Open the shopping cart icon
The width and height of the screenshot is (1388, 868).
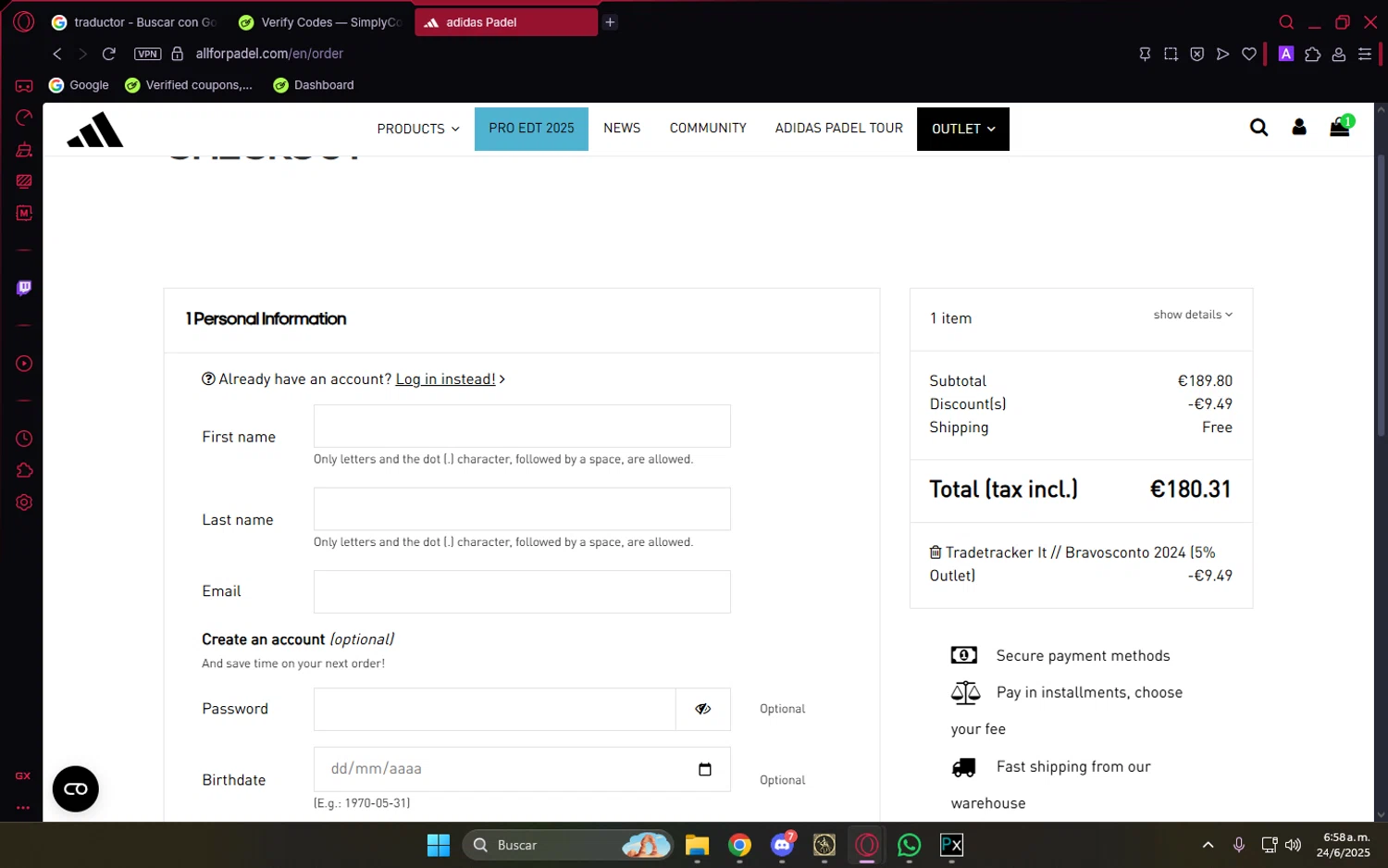(x=1340, y=127)
